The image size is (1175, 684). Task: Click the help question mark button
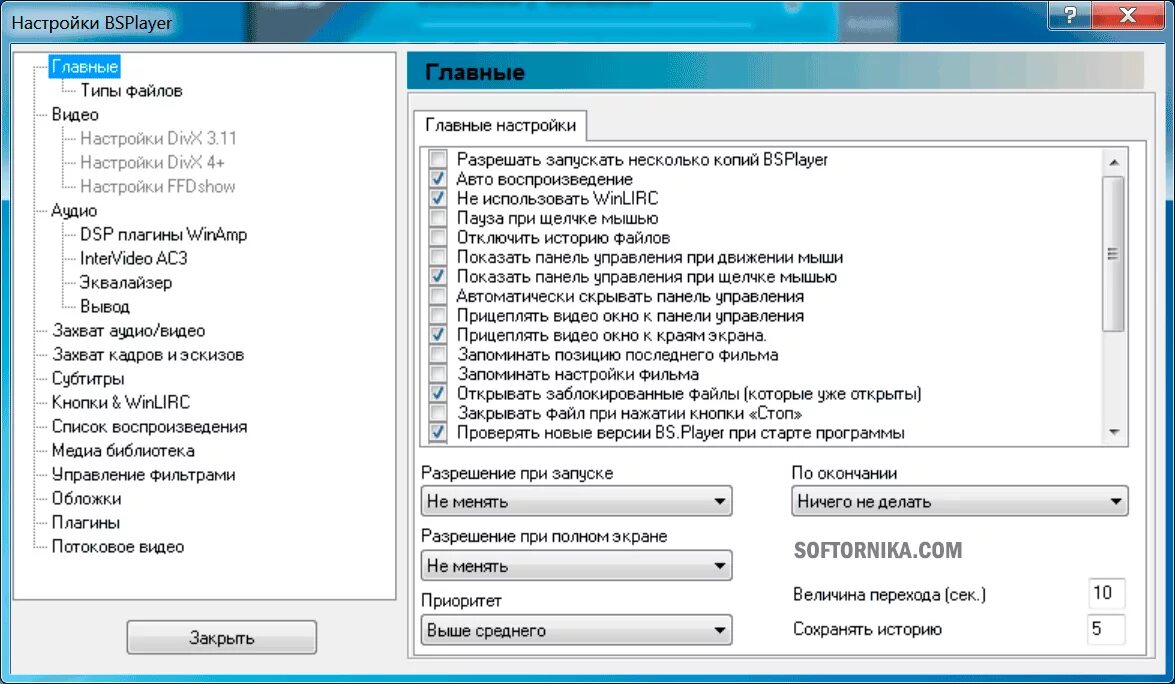click(1073, 16)
